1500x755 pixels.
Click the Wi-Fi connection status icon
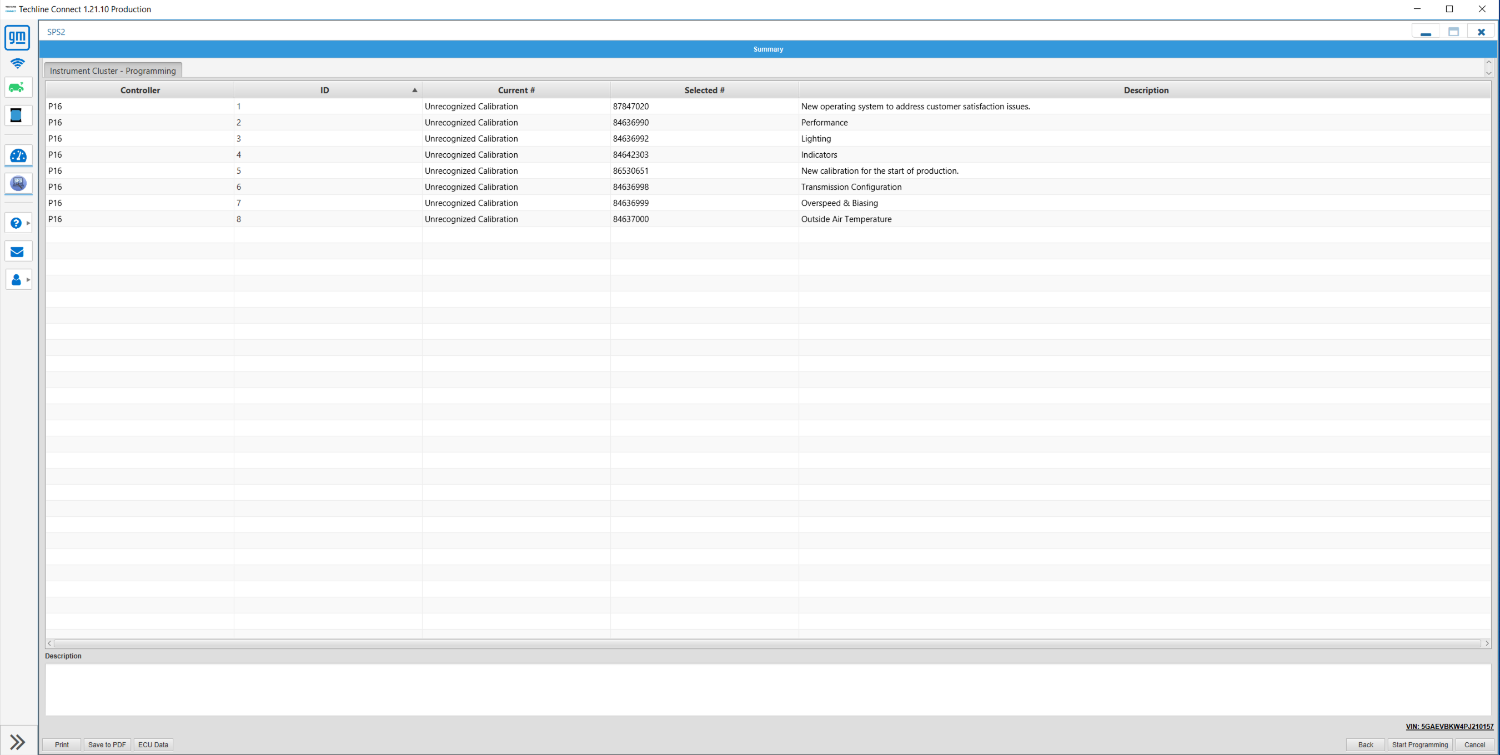pyautogui.click(x=17, y=63)
